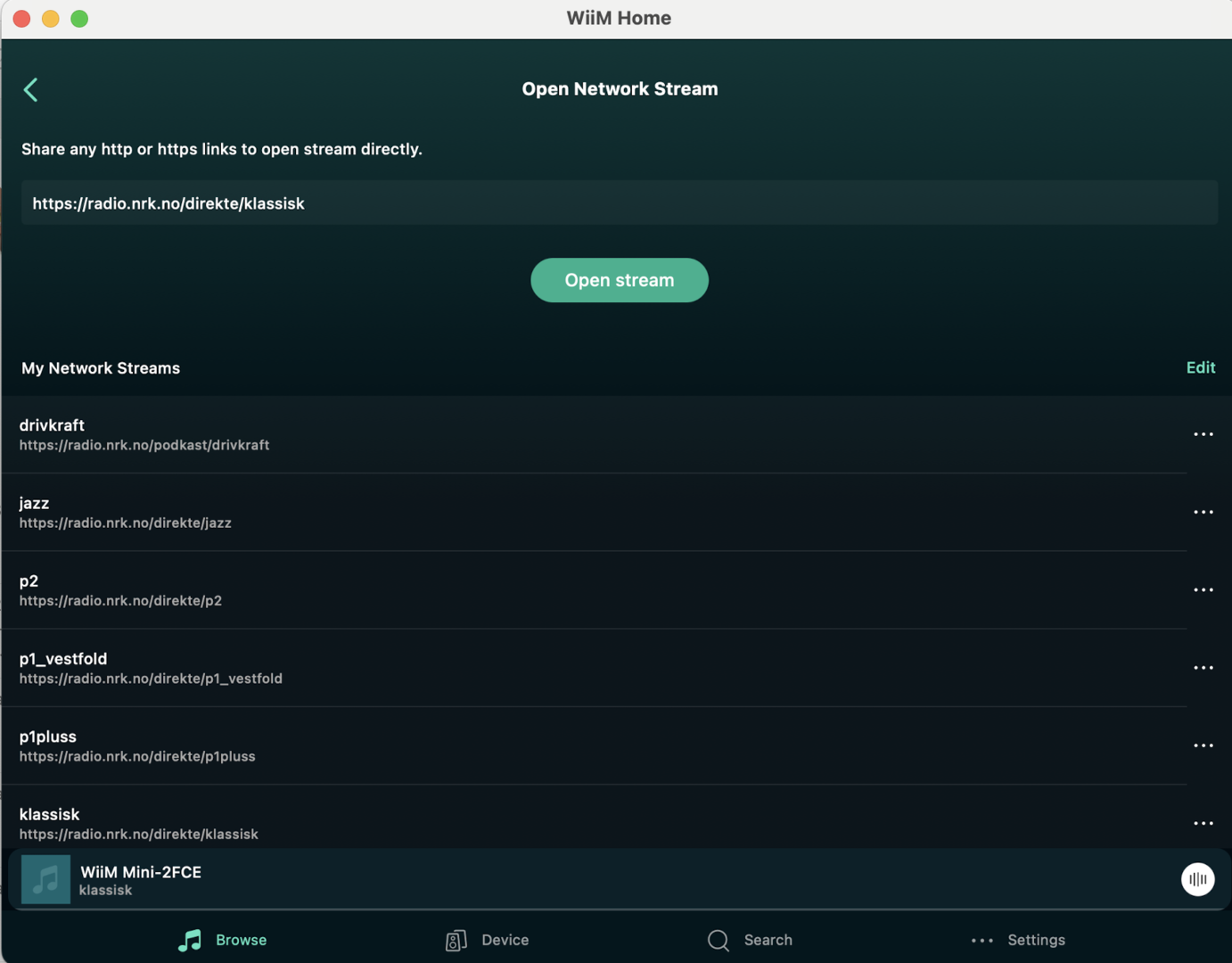Select the p1pluss stream name

click(47, 737)
